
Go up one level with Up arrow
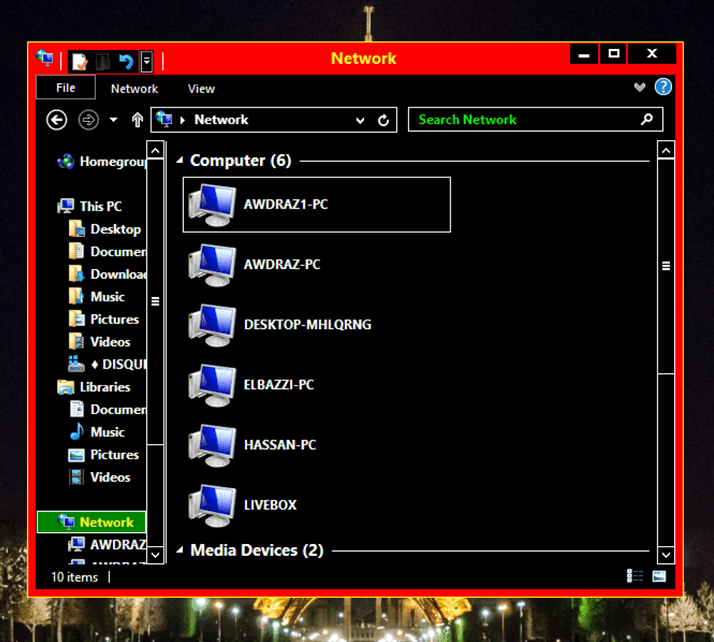pyautogui.click(x=137, y=120)
